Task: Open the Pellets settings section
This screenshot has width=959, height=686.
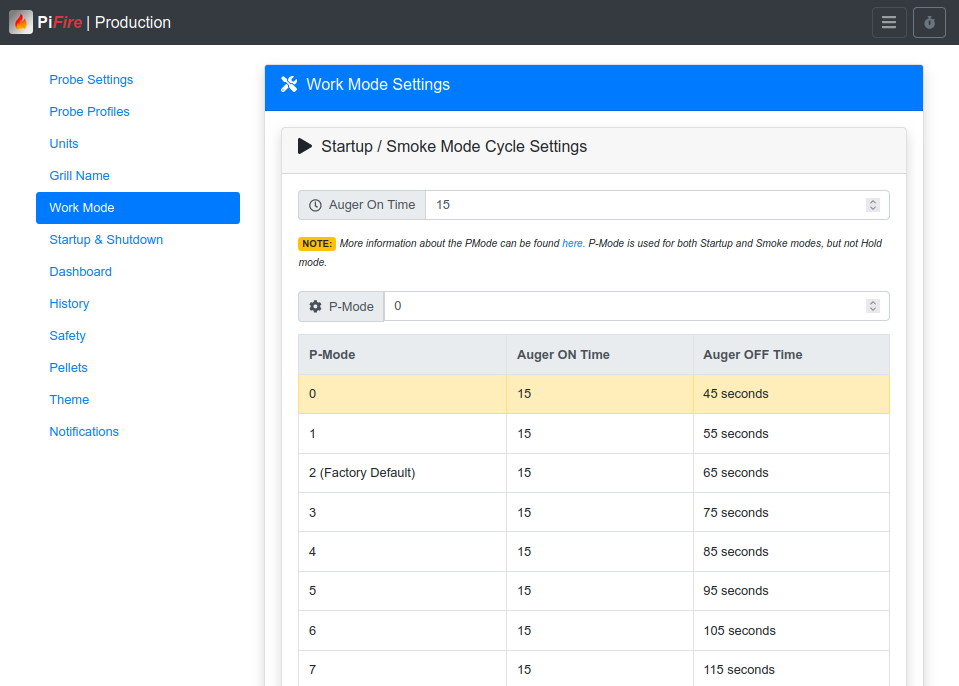Action: coord(68,368)
